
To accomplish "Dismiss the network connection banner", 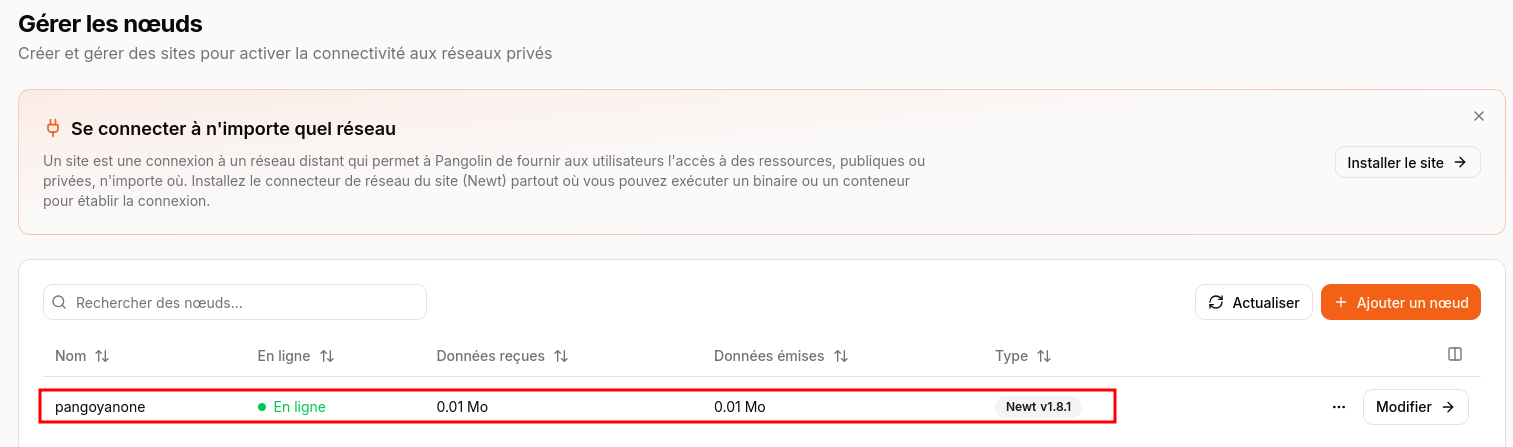I will coord(1478,116).
